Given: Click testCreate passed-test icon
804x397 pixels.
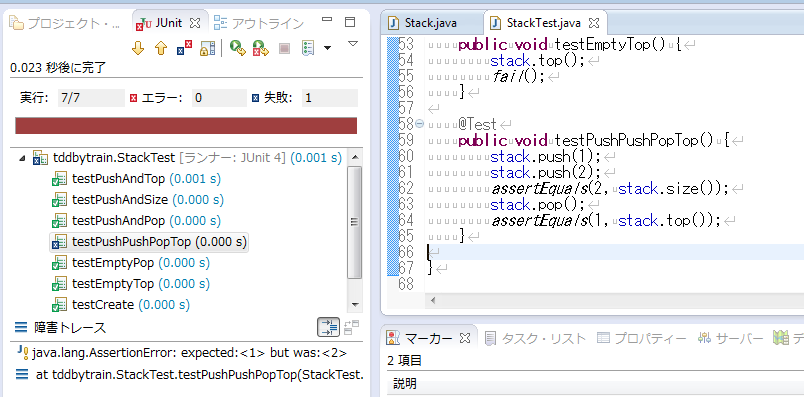Looking at the screenshot, I should 59,305.
